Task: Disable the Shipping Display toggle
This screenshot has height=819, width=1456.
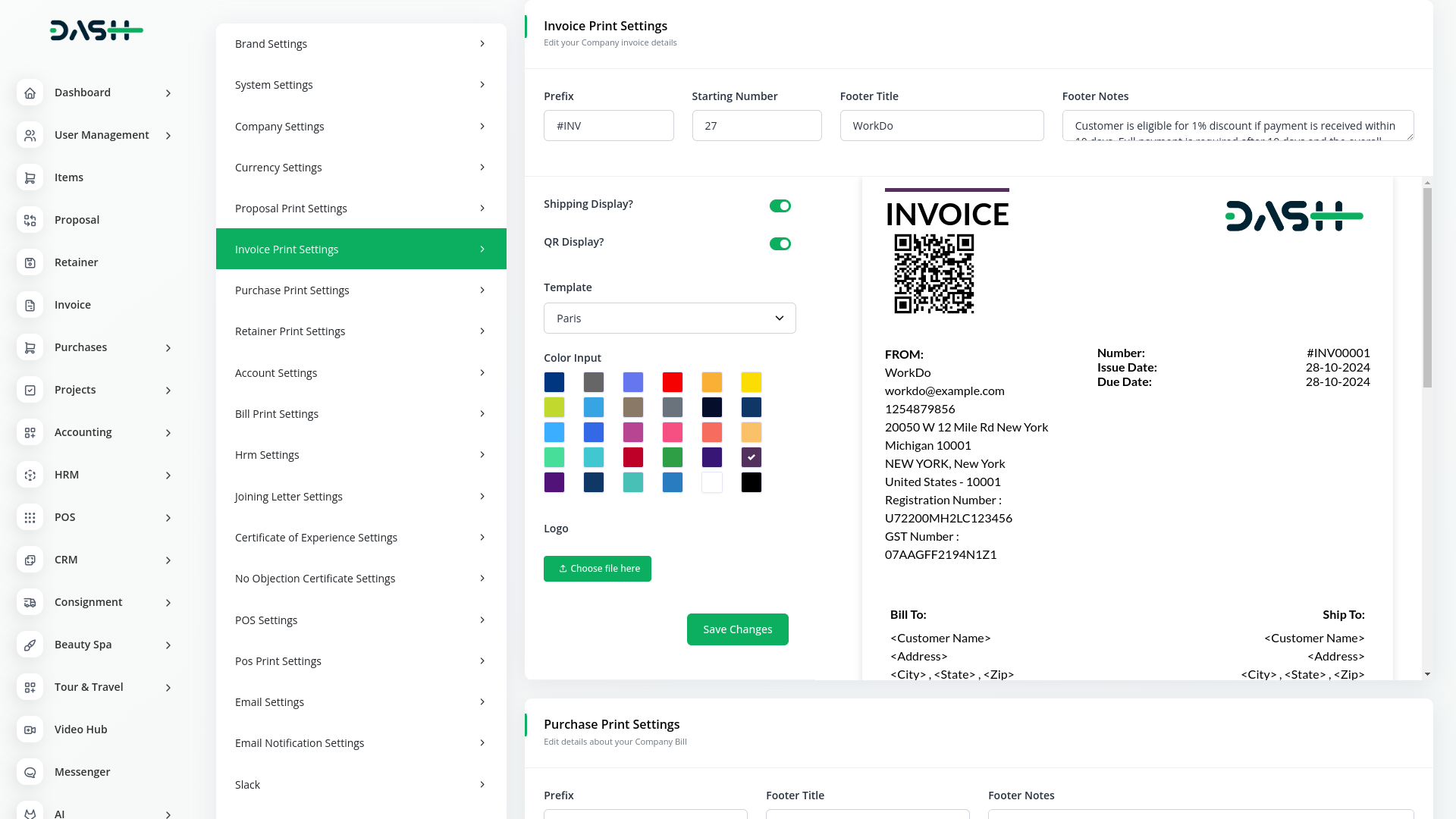Action: (780, 206)
